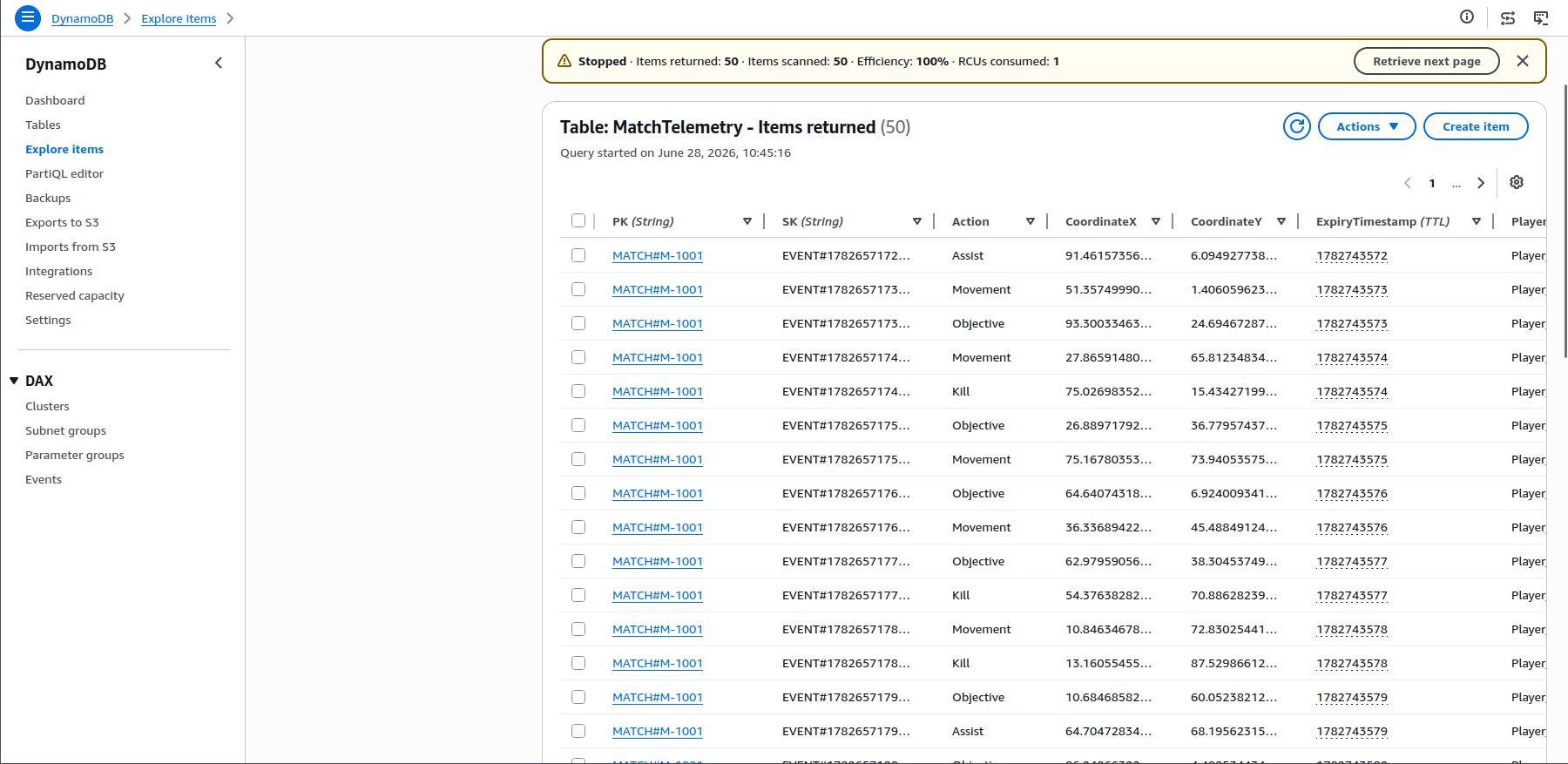Go to the previous results page
Screen dimensions: 1568x764
click(1408, 183)
